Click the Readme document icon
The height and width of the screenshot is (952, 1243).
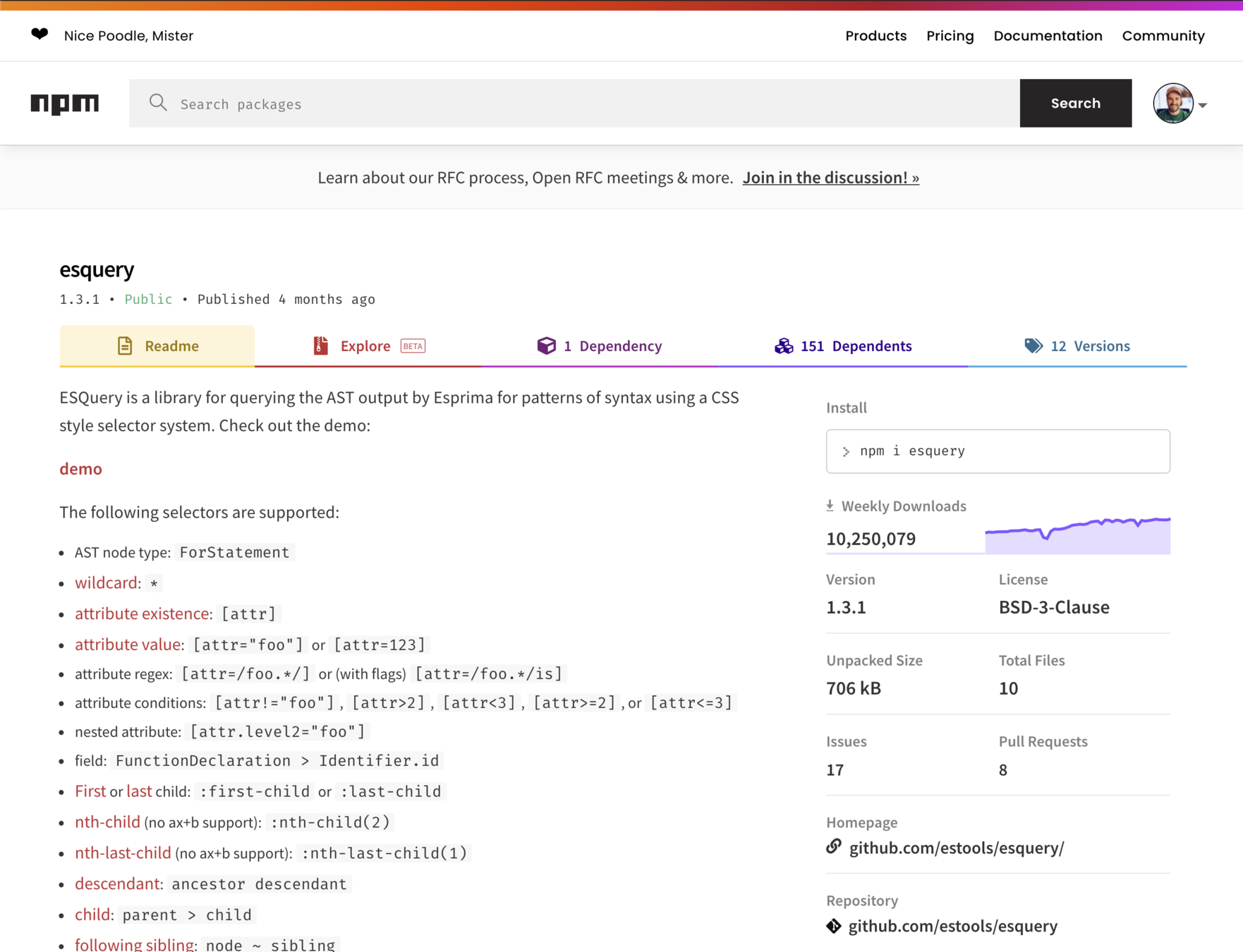[125, 346]
